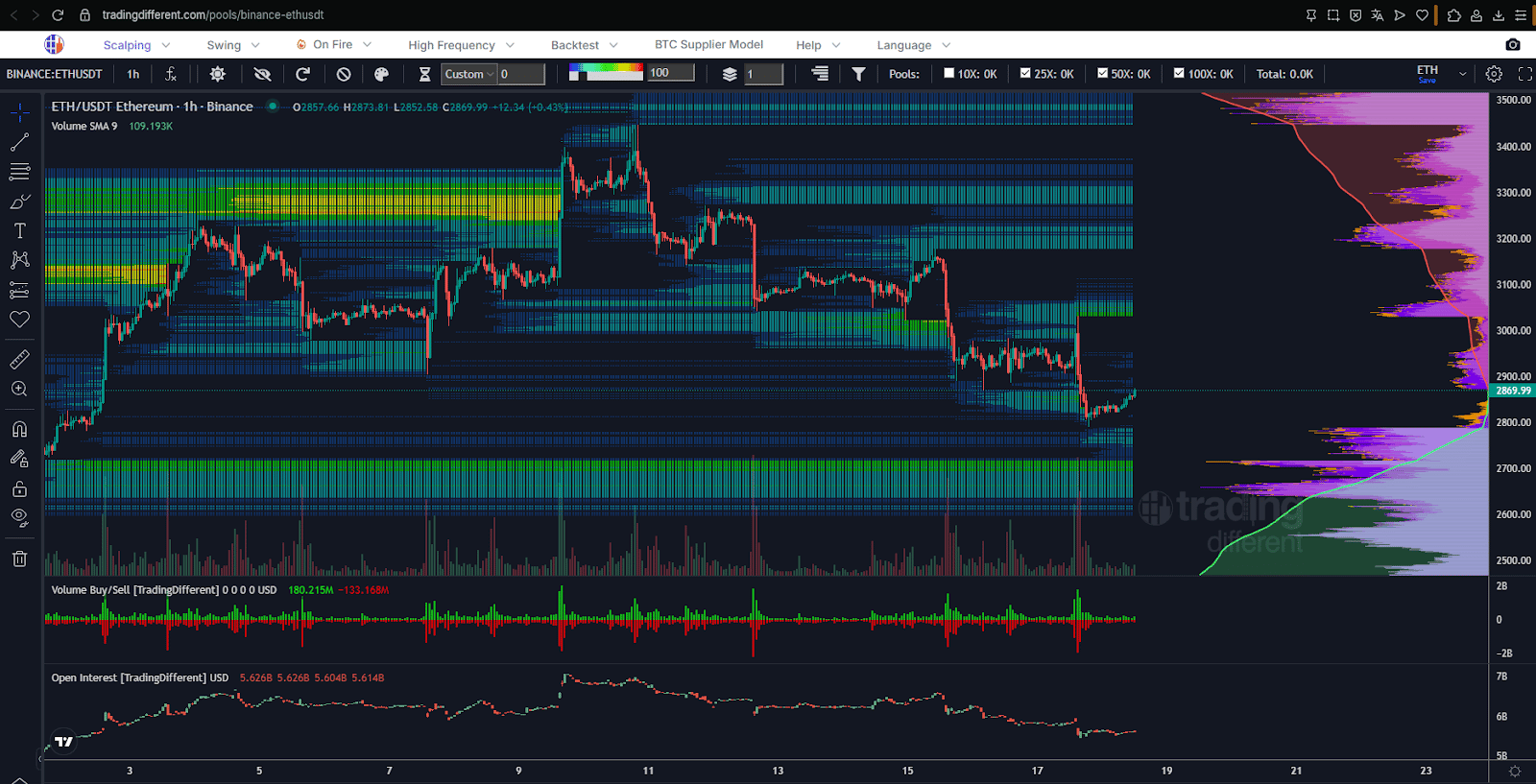
Task: Click the layers stack icon
Action: coord(730,74)
